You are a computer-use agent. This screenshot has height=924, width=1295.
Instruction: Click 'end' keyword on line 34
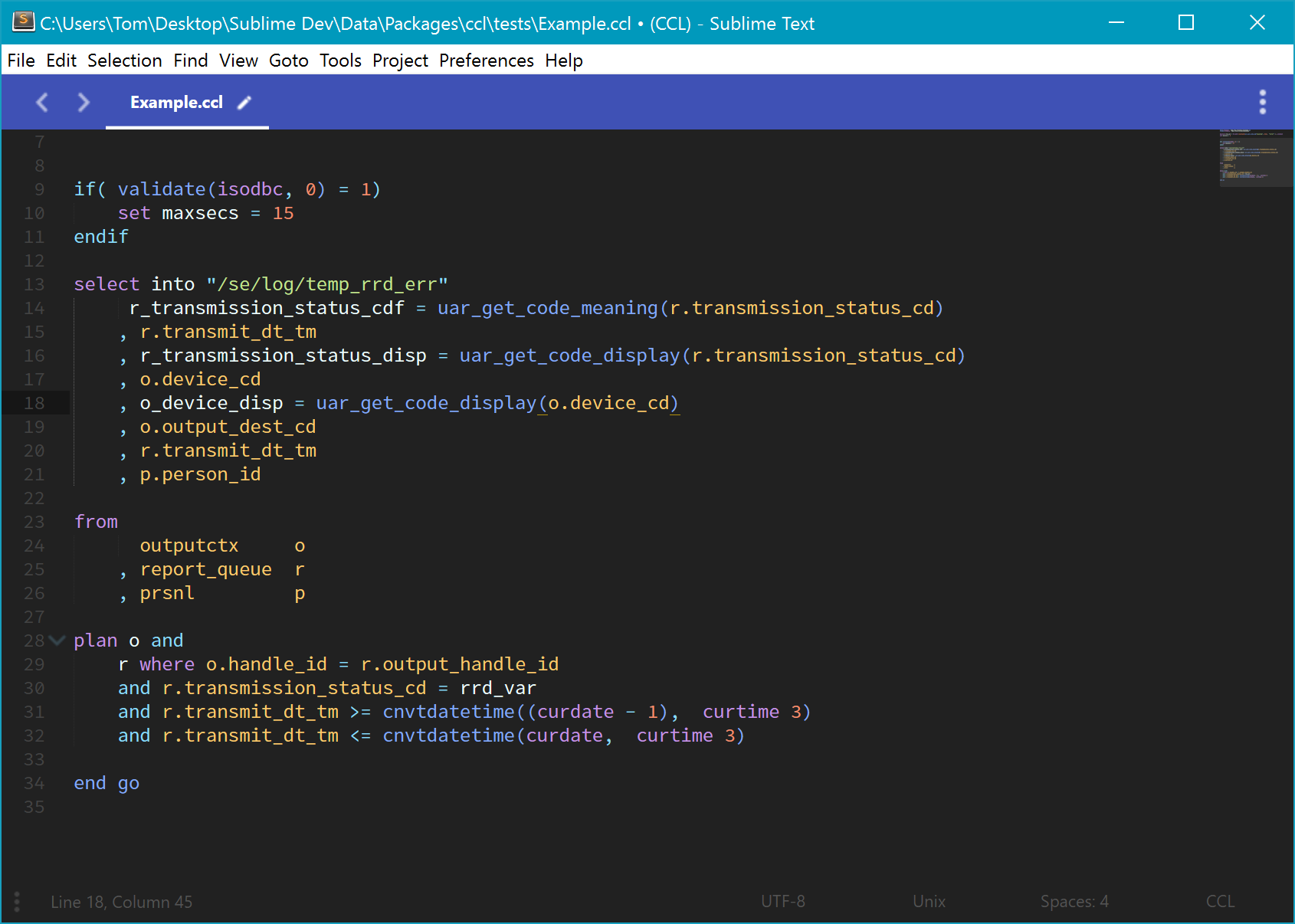[x=90, y=783]
